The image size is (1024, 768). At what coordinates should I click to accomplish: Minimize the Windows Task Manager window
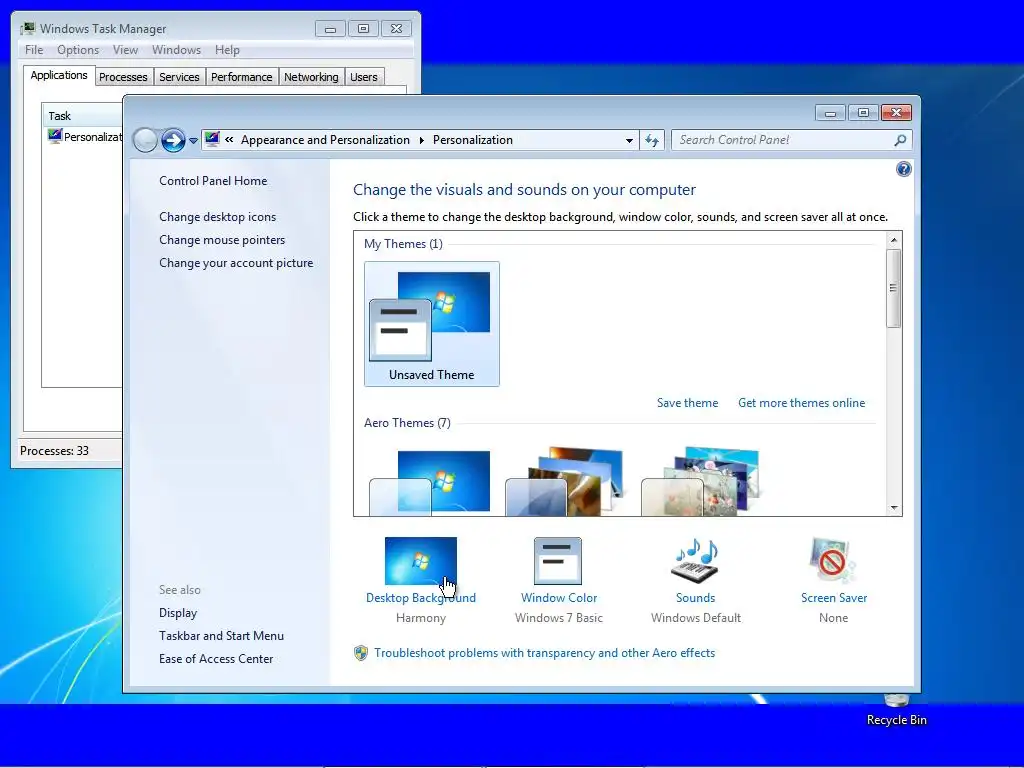pyautogui.click(x=330, y=29)
